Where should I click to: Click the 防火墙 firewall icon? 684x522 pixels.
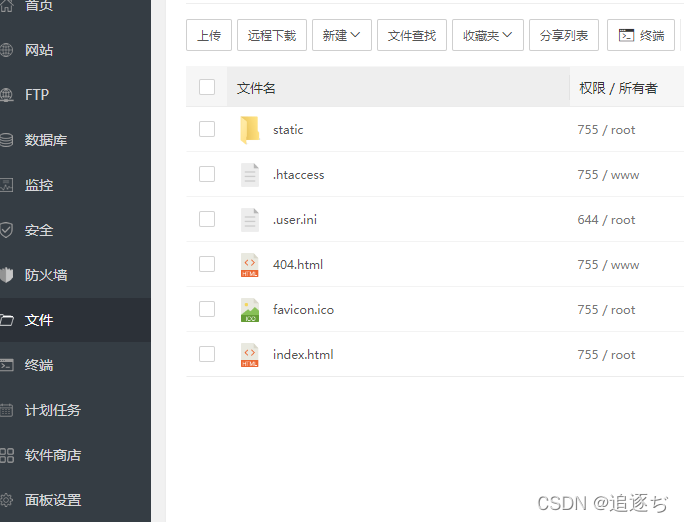pos(6,275)
